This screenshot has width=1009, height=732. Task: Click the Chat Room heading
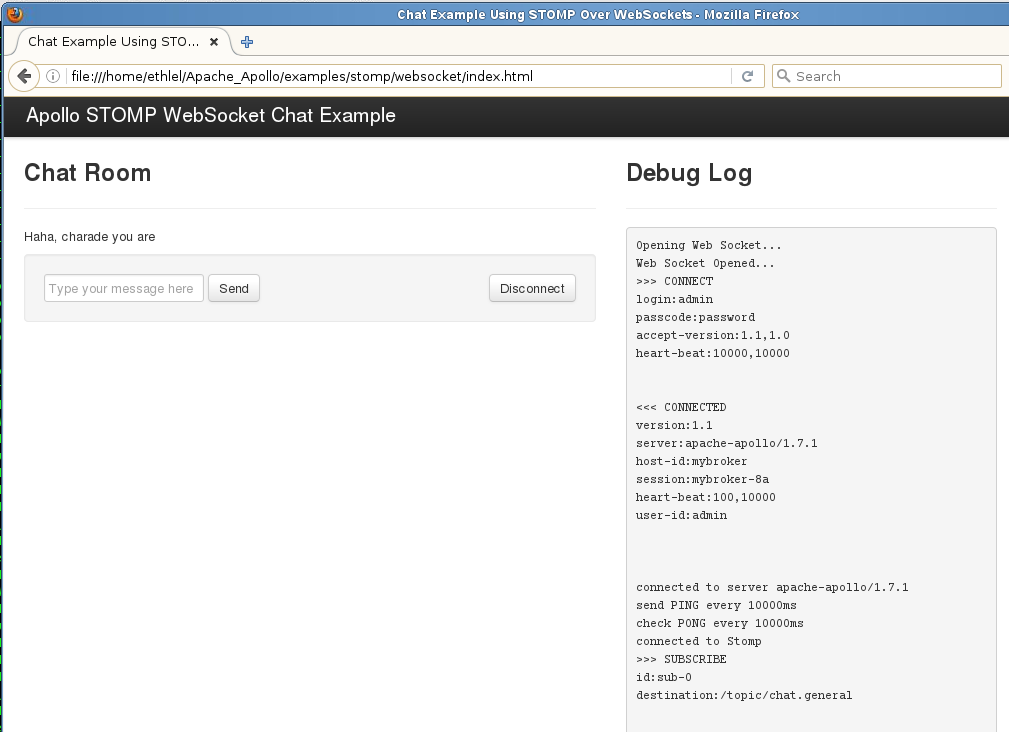(x=88, y=172)
